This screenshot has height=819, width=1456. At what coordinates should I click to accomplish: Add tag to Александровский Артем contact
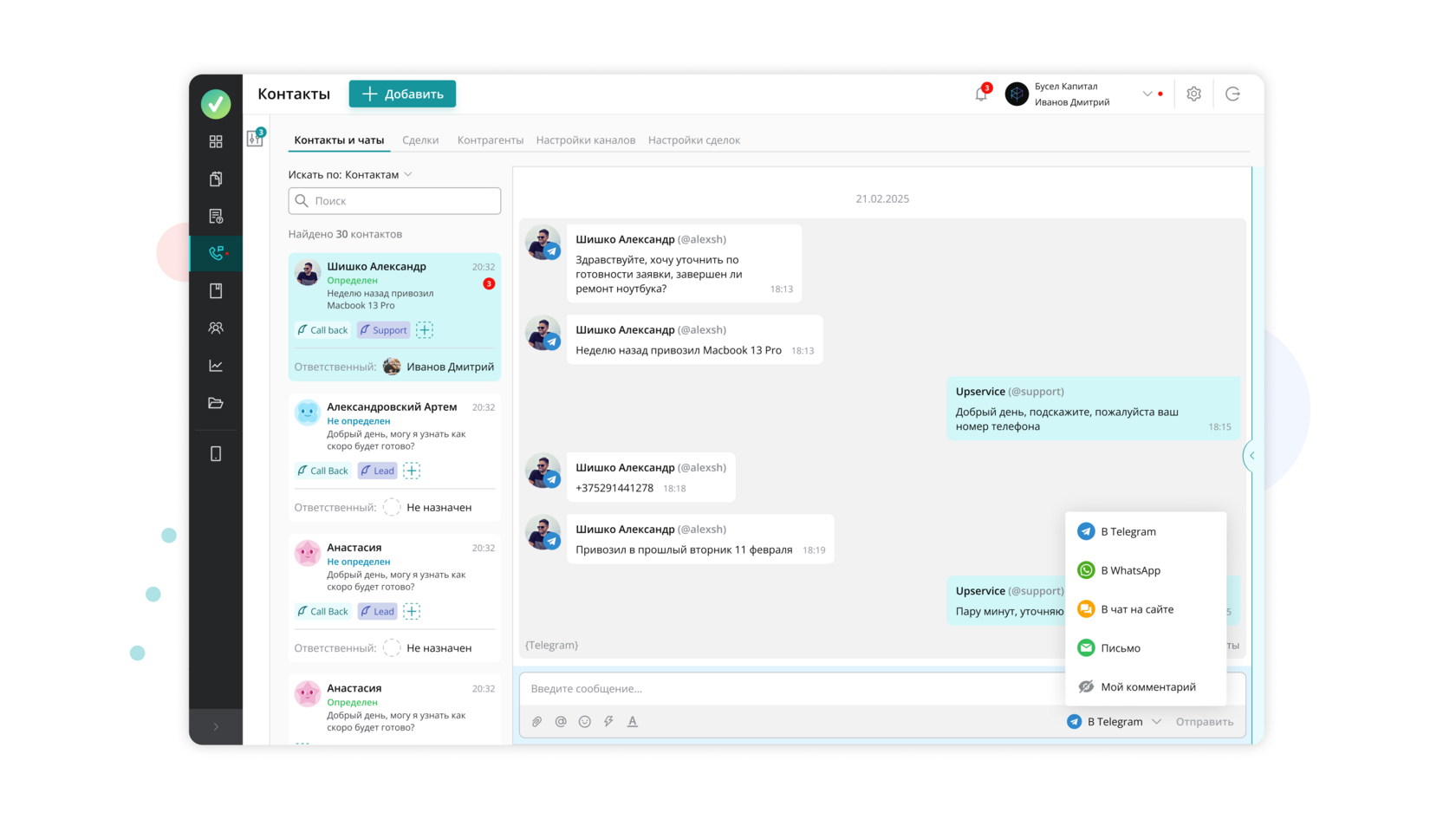[x=412, y=471]
